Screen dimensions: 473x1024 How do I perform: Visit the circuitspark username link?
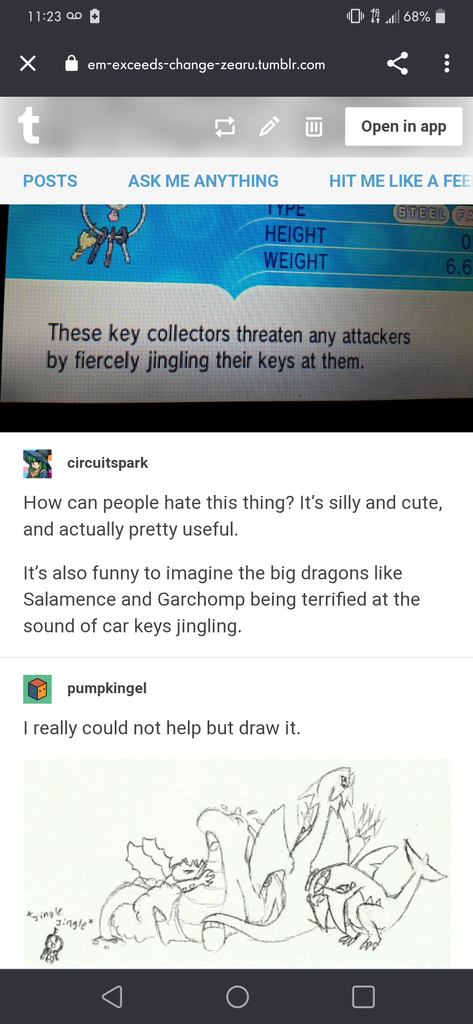point(108,463)
